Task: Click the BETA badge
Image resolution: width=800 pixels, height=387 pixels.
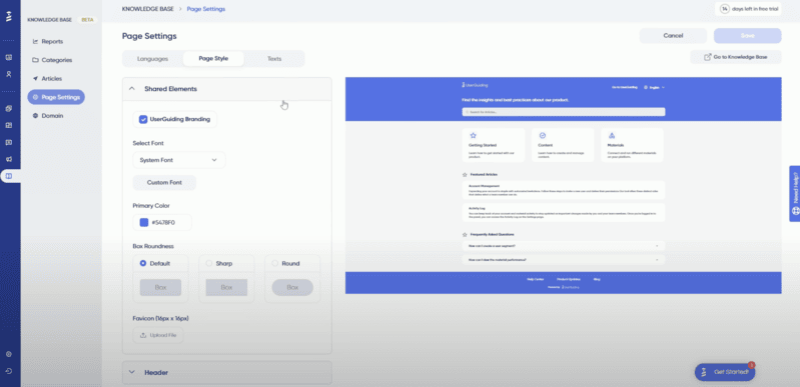Action: tap(87, 20)
